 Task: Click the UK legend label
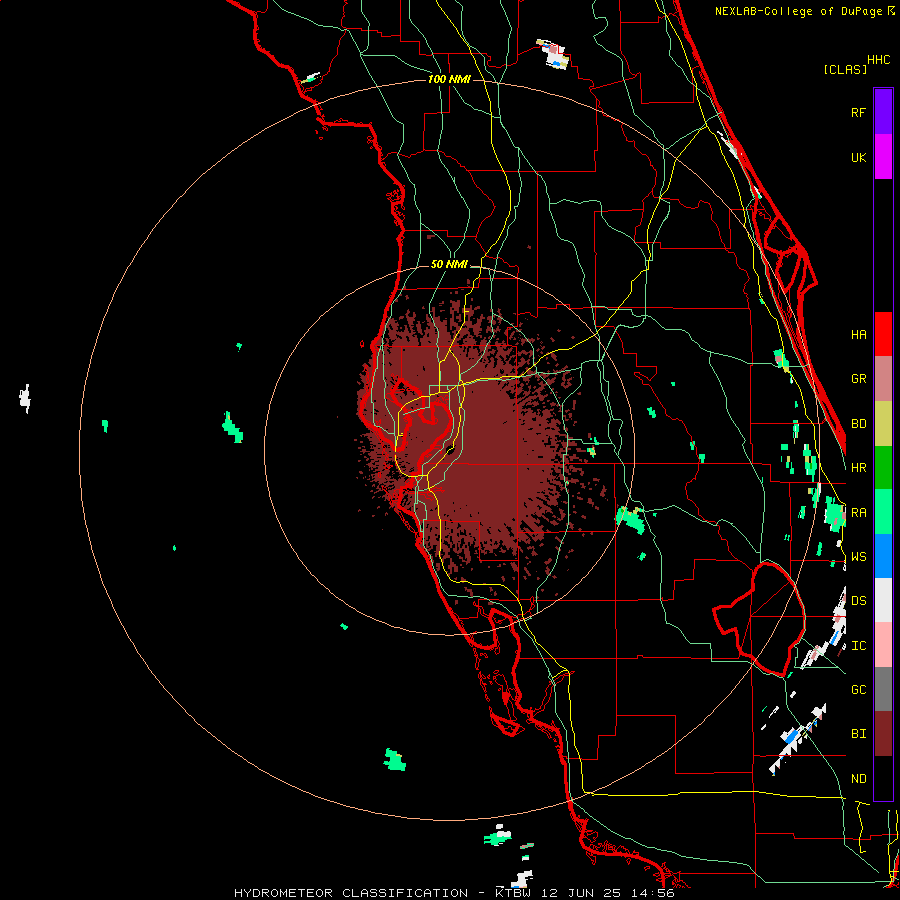pyautogui.click(x=858, y=157)
